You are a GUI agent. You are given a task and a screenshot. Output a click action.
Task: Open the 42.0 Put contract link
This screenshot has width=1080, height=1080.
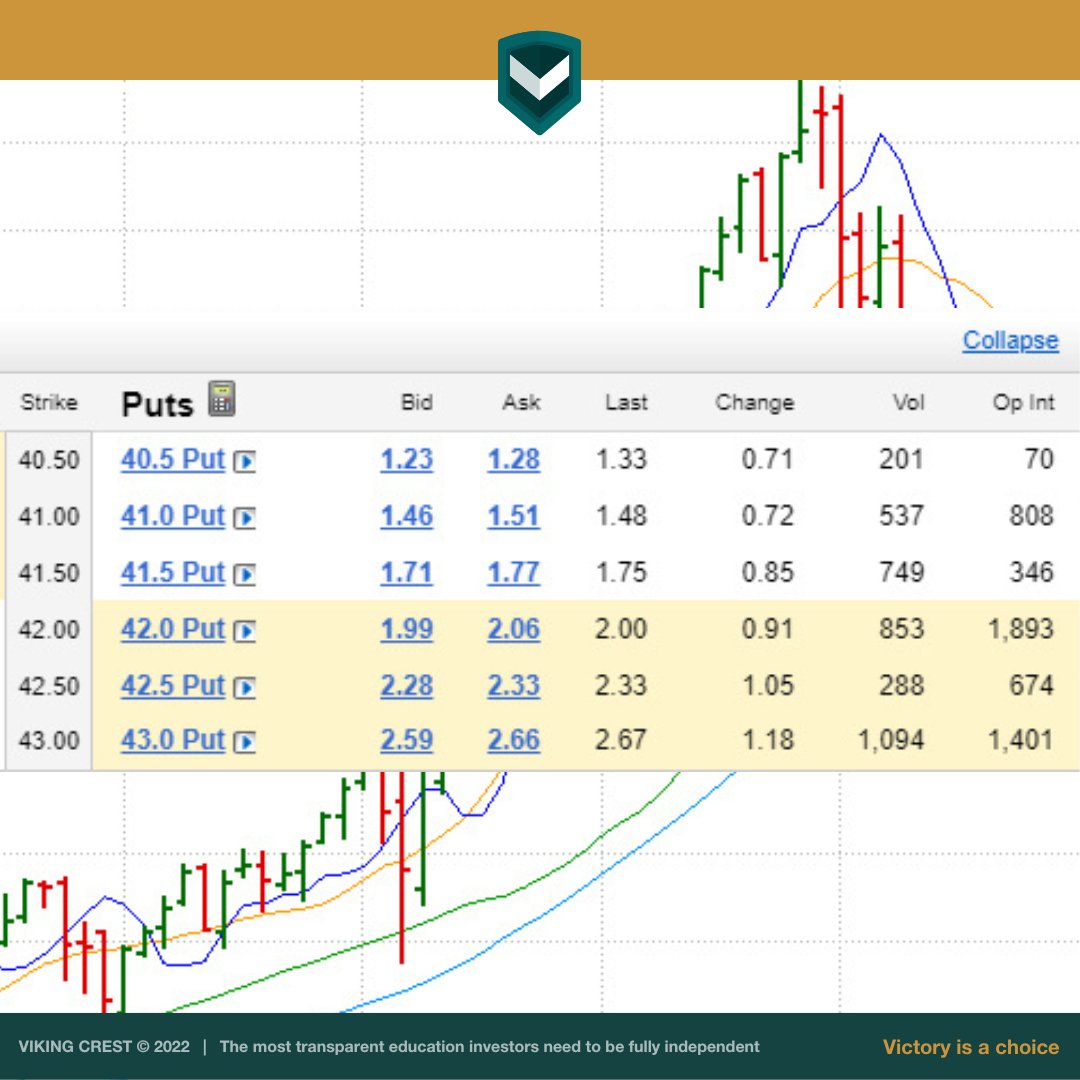(173, 629)
